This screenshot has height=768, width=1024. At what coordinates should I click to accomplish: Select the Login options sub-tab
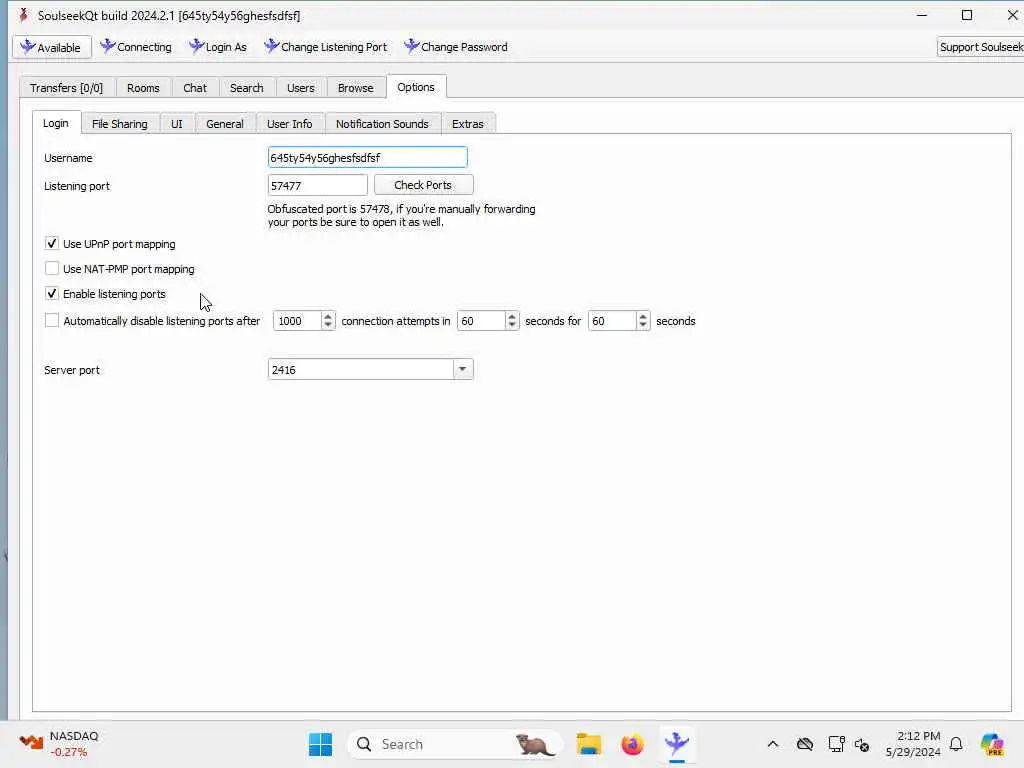pos(56,123)
